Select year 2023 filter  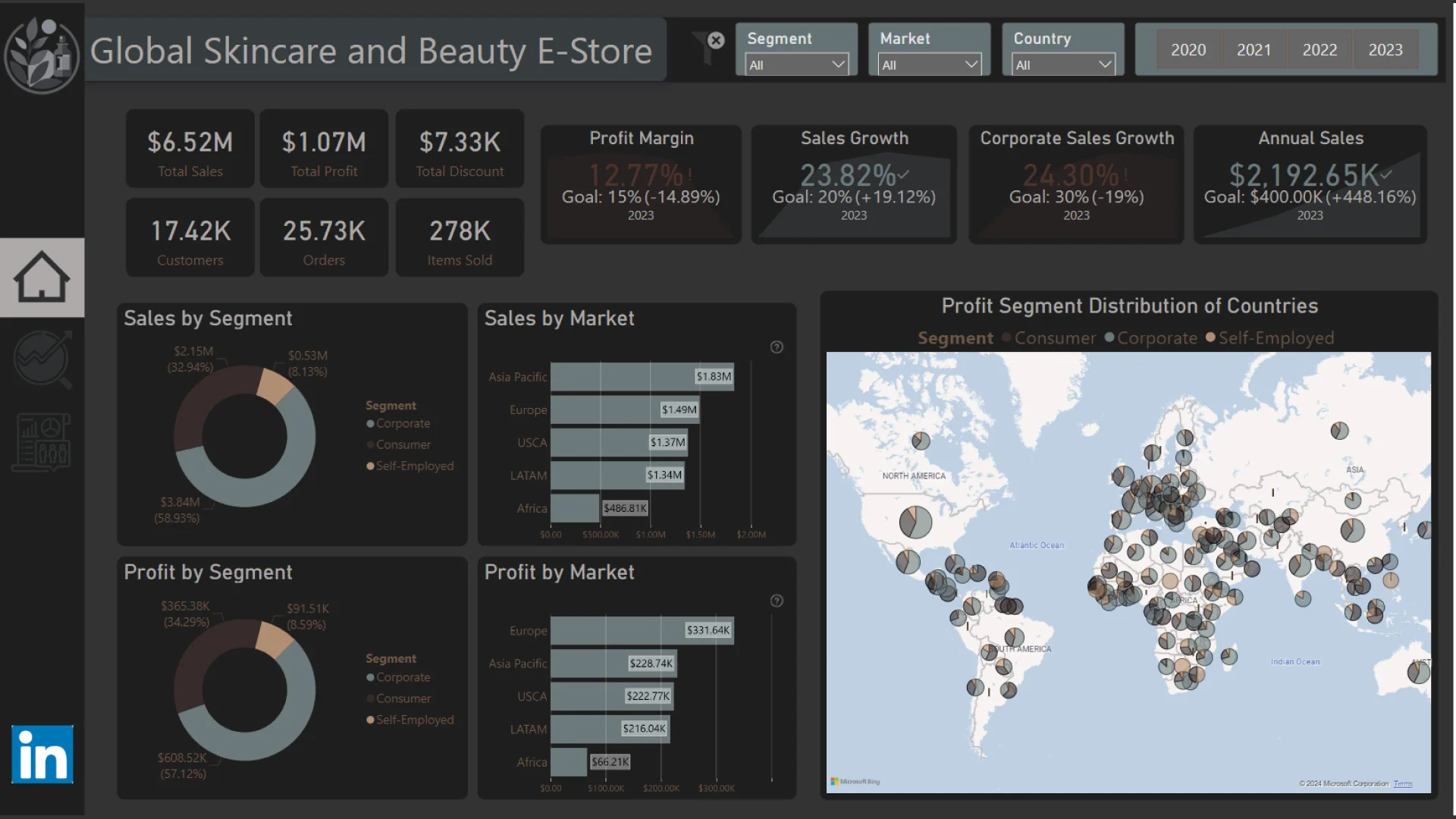click(x=1385, y=50)
